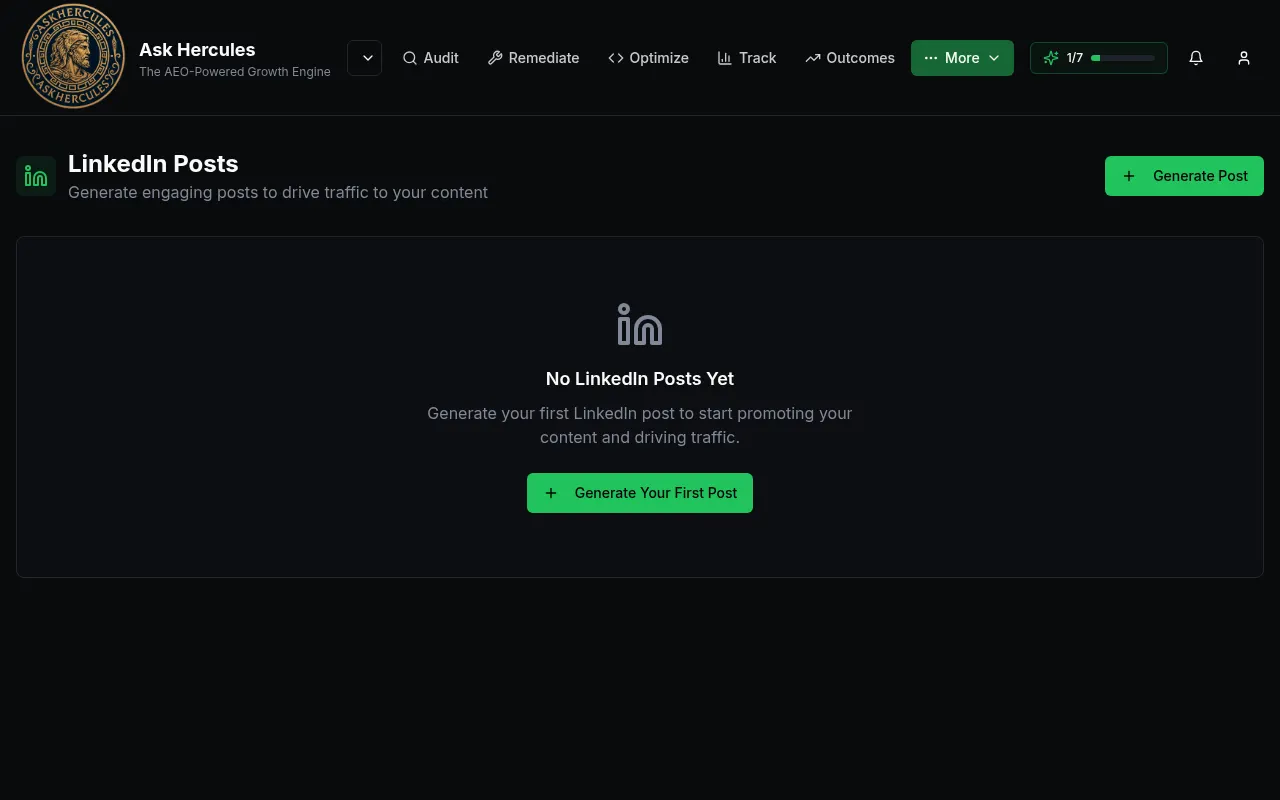
Task: View the Outcomes section
Action: pyautogui.click(x=850, y=58)
